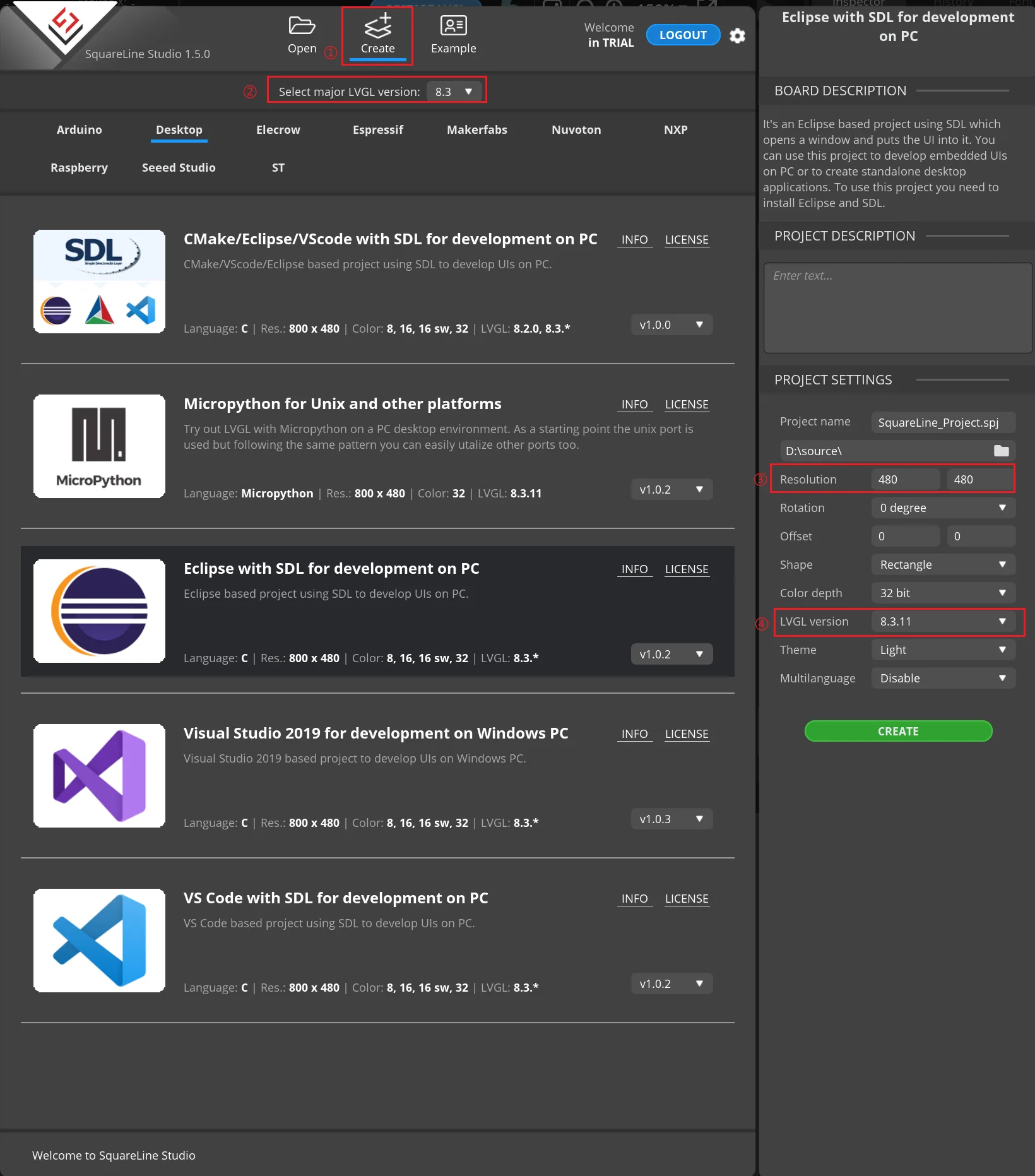
Task: Open INFO for CMake/Eclipse/VScode board
Action: click(634, 240)
